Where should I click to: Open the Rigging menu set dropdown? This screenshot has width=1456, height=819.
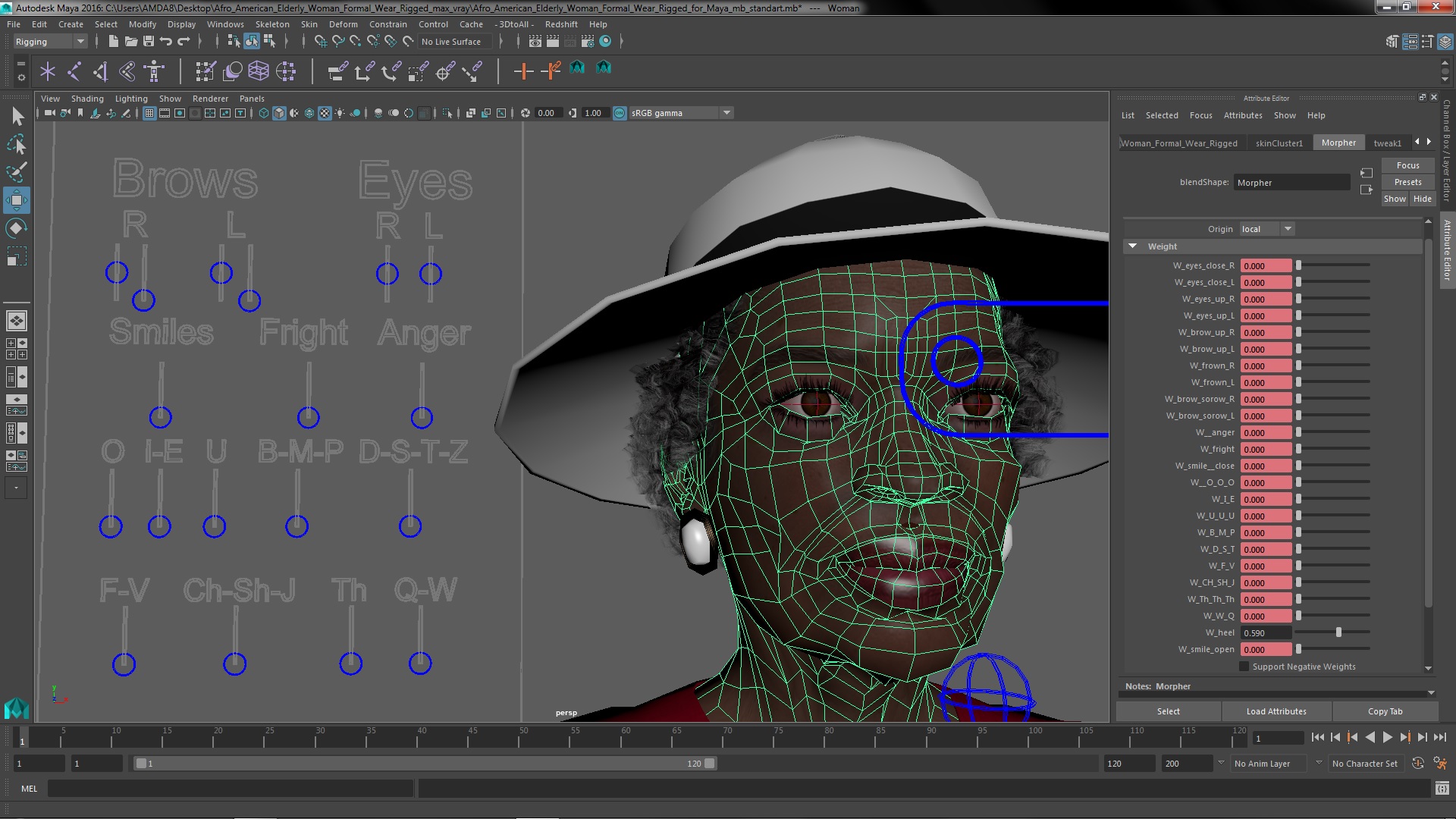49,42
